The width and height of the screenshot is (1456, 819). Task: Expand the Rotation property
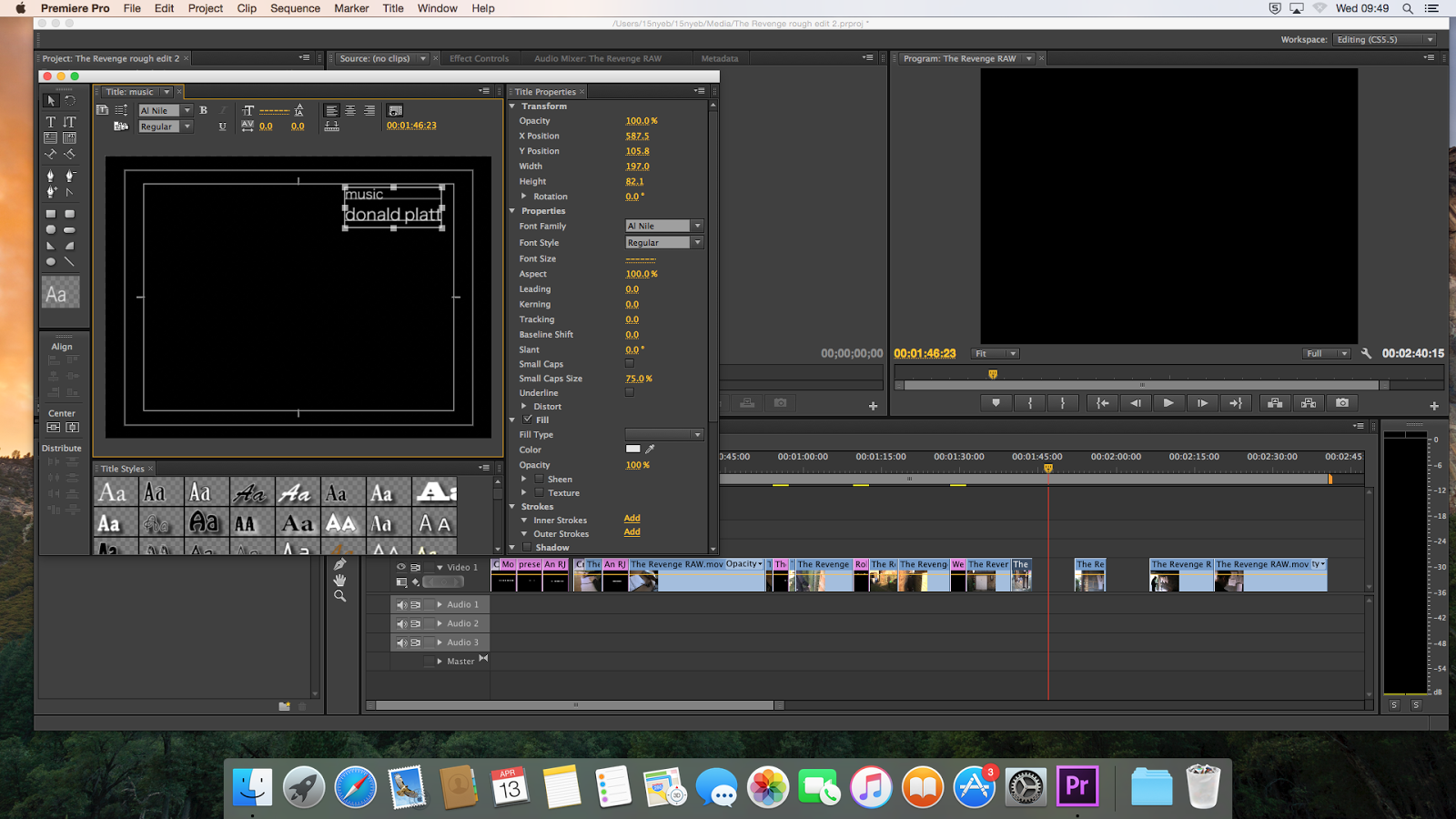pyautogui.click(x=524, y=197)
